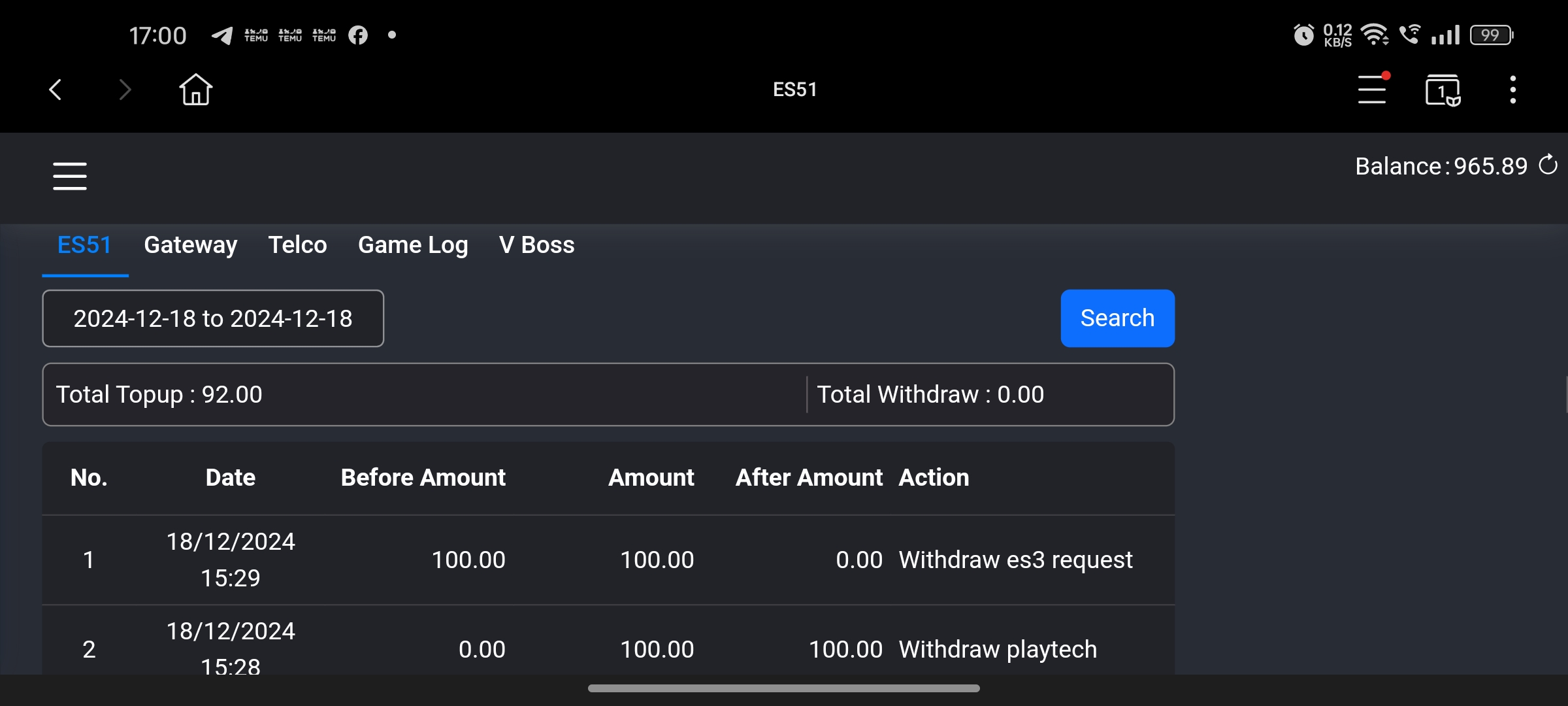The image size is (1568, 706).
Task: Open browser menu with red notification dot
Action: [1372, 90]
